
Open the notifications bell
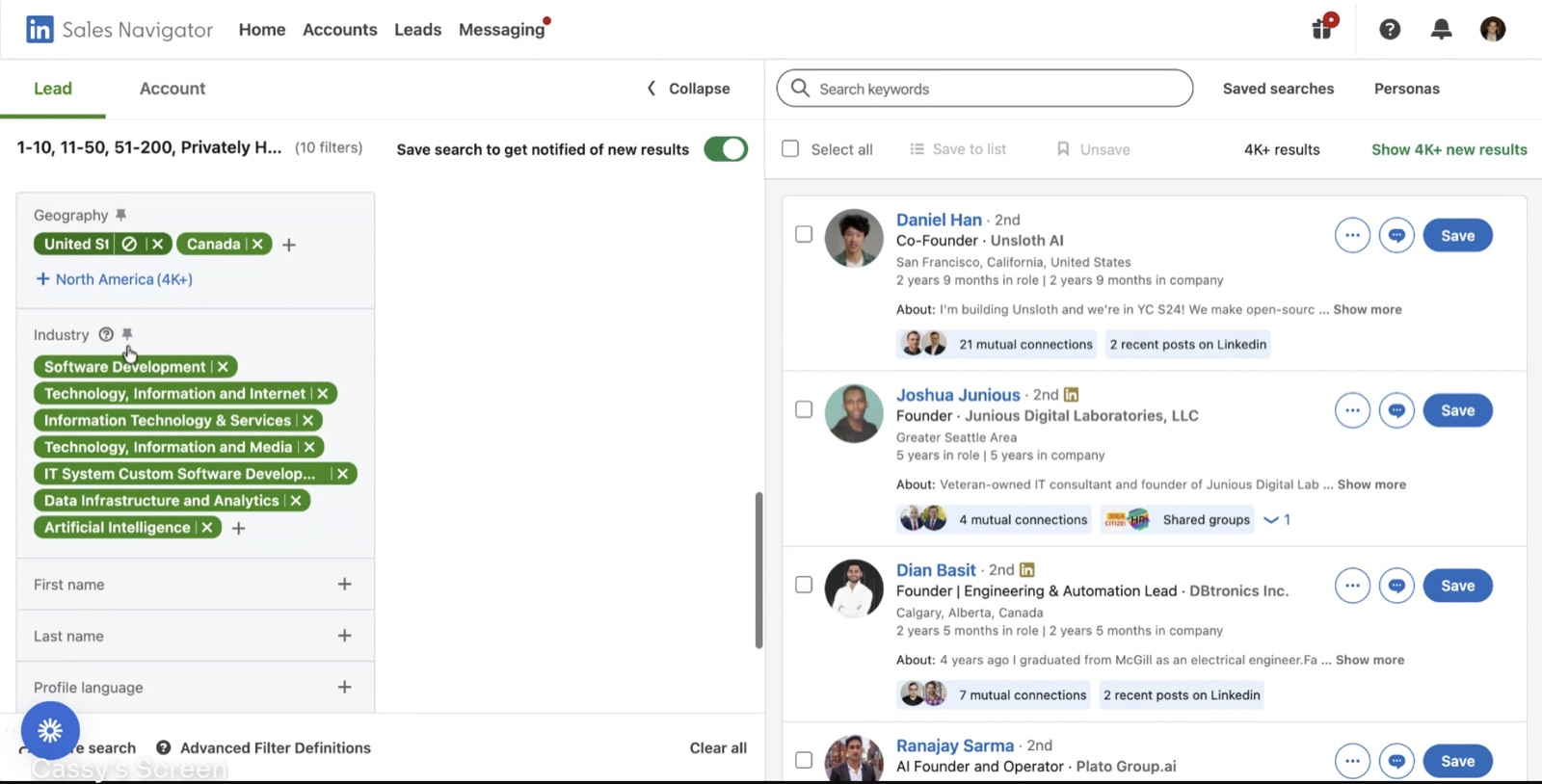click(1441, 29)
